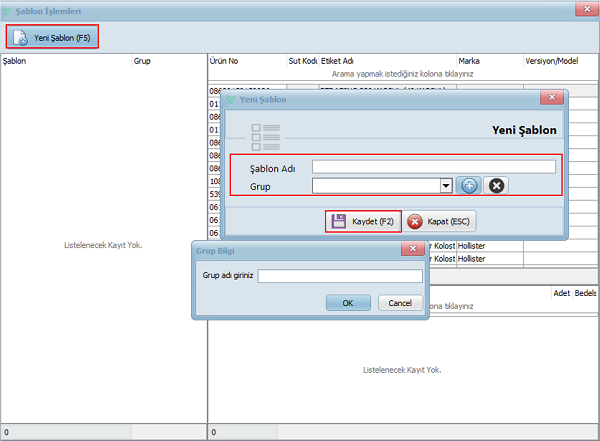Close the Yeni Şablon dialog window

point(549,99)
